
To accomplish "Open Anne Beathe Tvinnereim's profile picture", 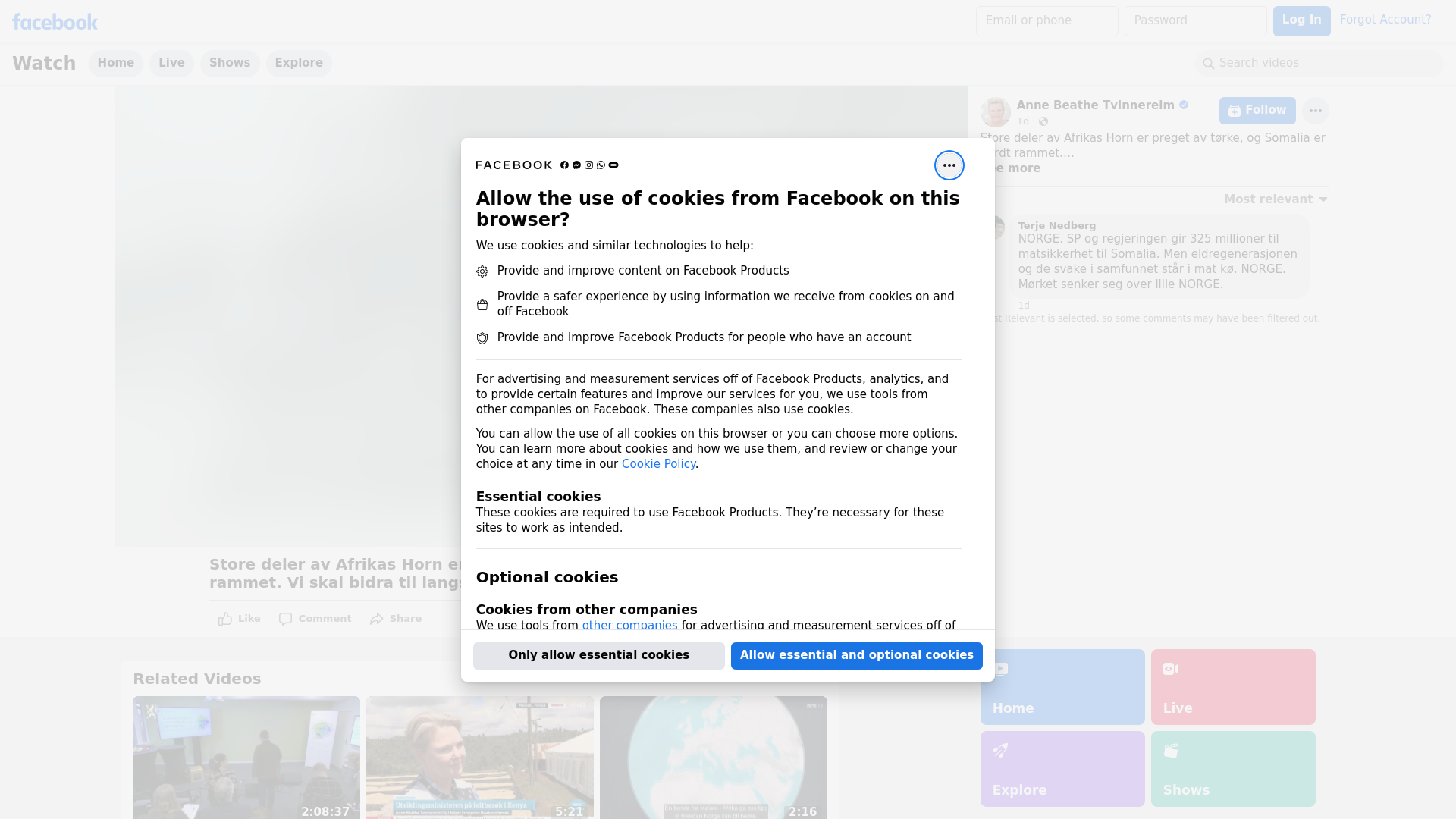I will tap(995, 112).
